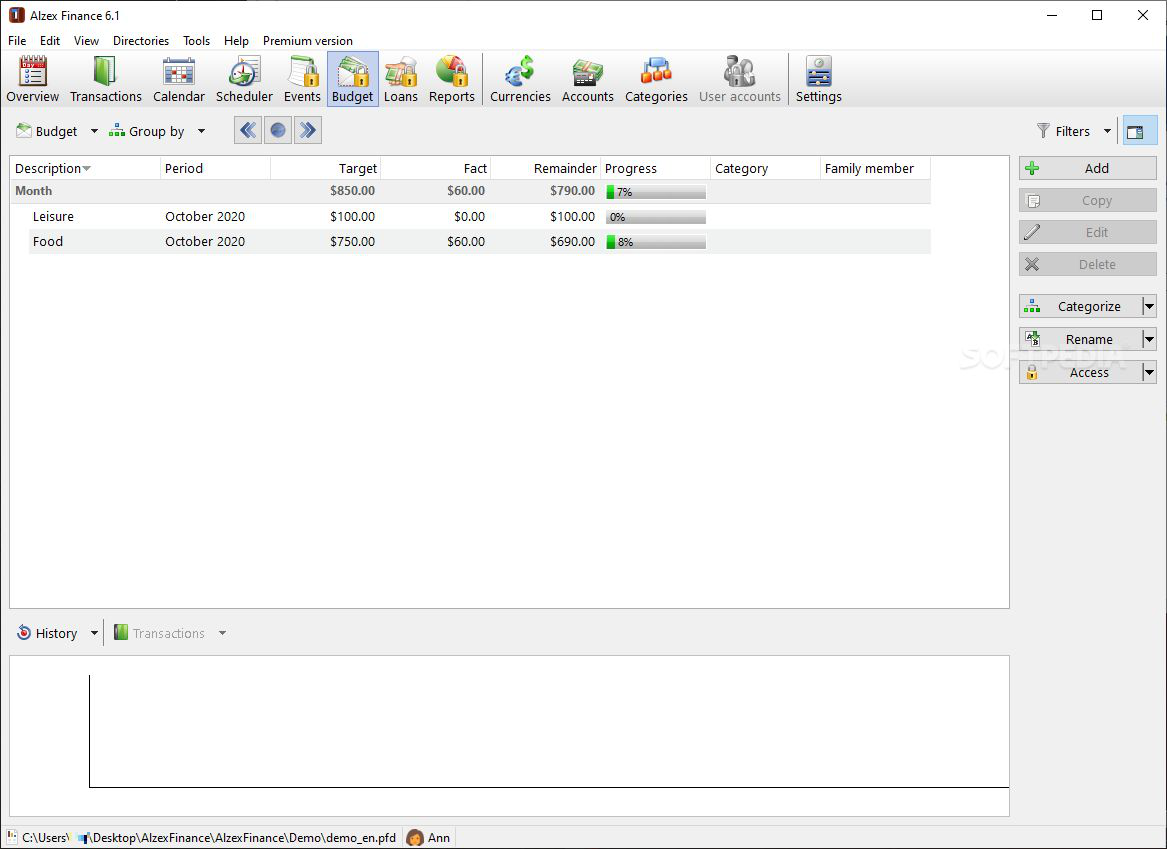1167x849 pixels.
Task: Click the Leisure row 0% progress bar
Action: [x=656, y=217]
